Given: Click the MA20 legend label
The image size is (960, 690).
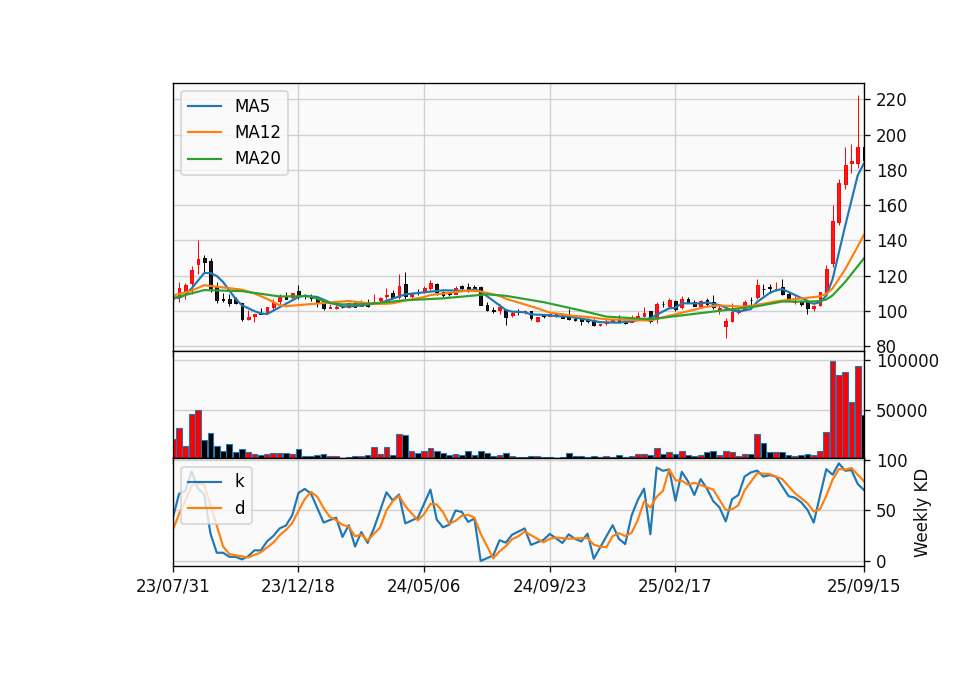Looking at the screenshot, I should coord(257,158).
